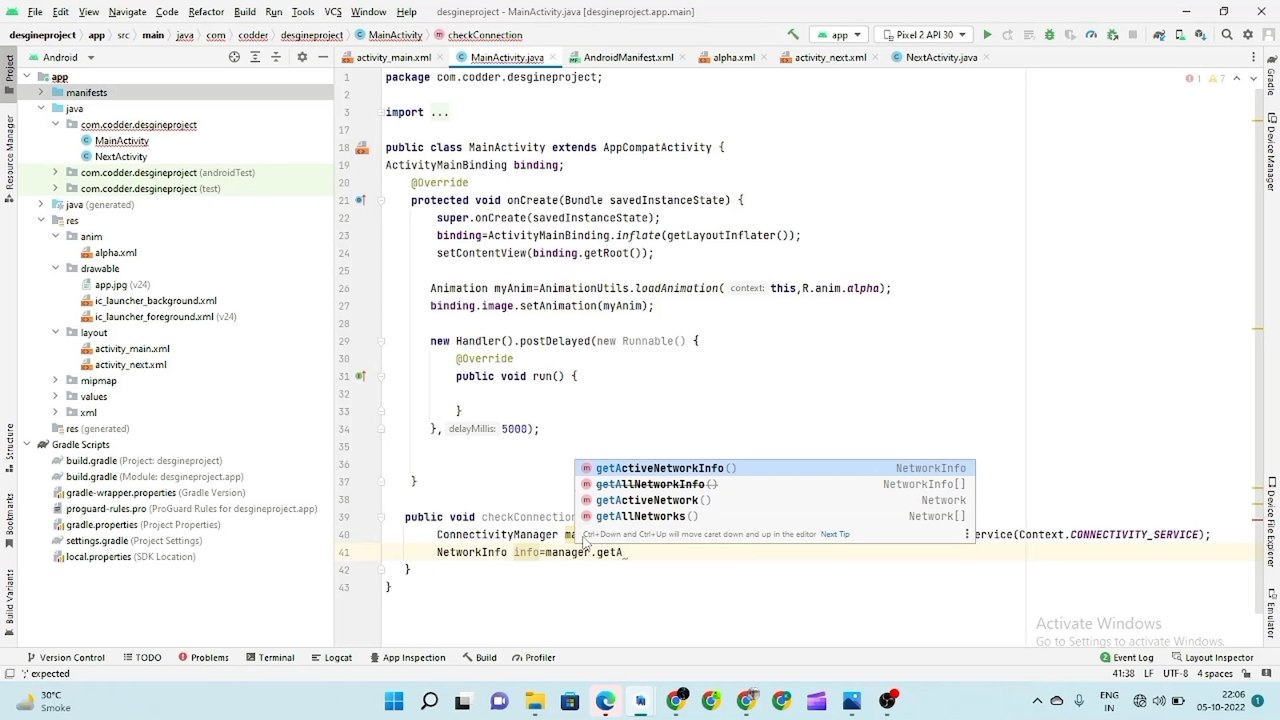Viewport: 1280px width, 720px height.
Task: Run the app with the green play icon
Action: [x=987, y=35]
